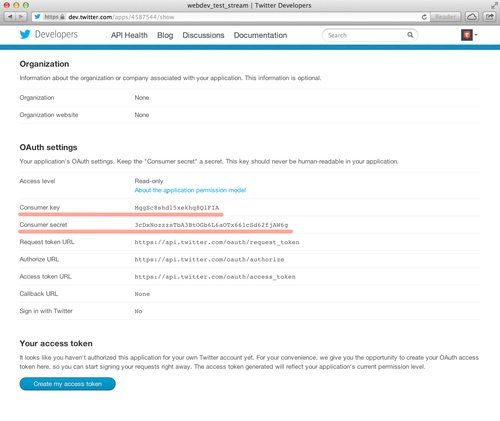Click the Authorize URL label
This screenshot has height=421, width=500.
(39, 259)
